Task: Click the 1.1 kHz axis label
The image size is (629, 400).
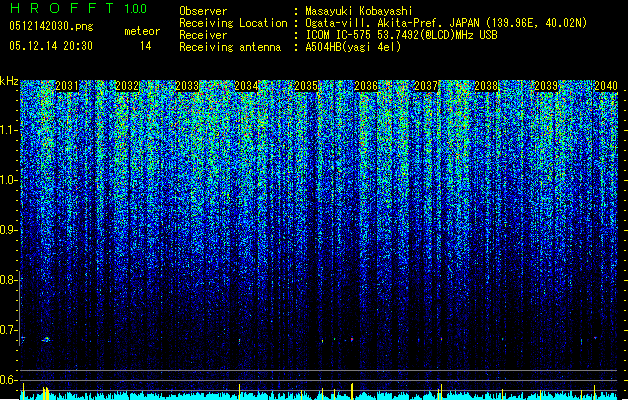Action: point(9,130)
